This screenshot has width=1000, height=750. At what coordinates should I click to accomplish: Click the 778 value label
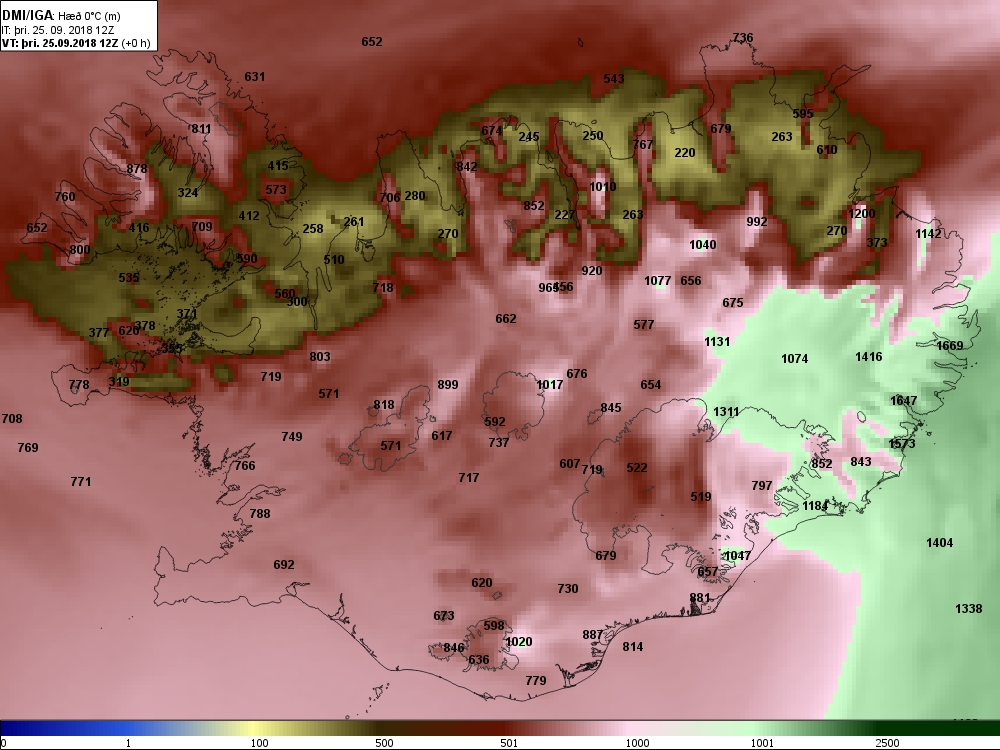(x=79, y=385)
